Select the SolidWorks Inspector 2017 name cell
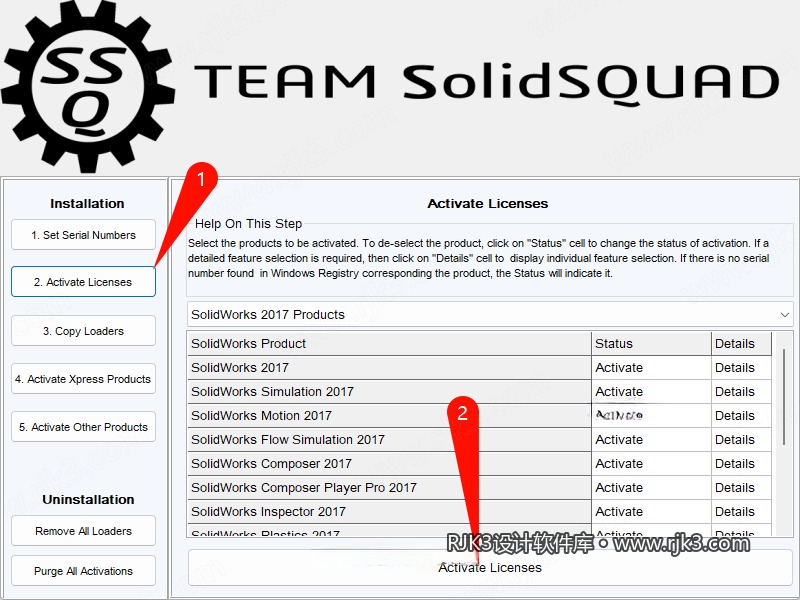Screen dimensions: 800x600 click(x=389, y=511)
